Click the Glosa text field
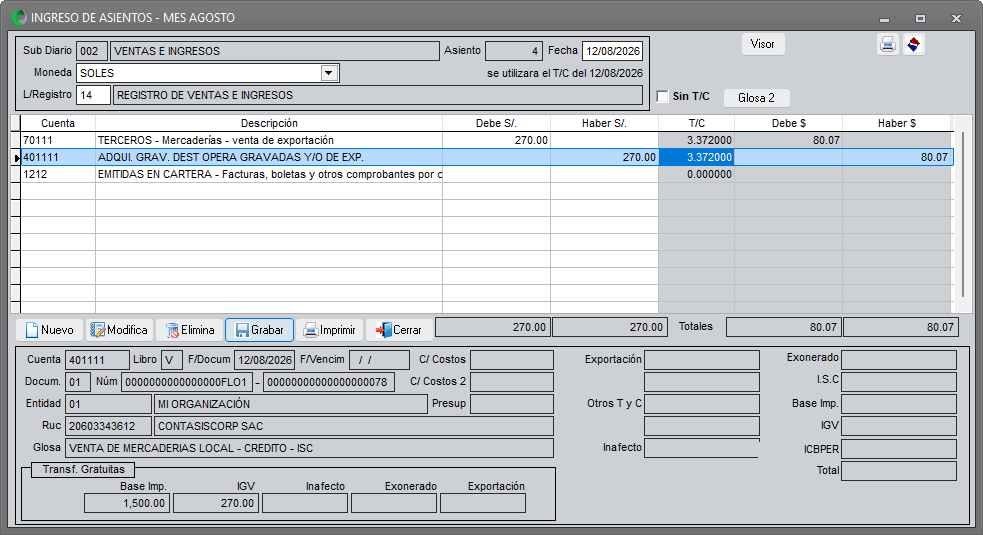Screen dimensions: 983x535 click(309, 448)
